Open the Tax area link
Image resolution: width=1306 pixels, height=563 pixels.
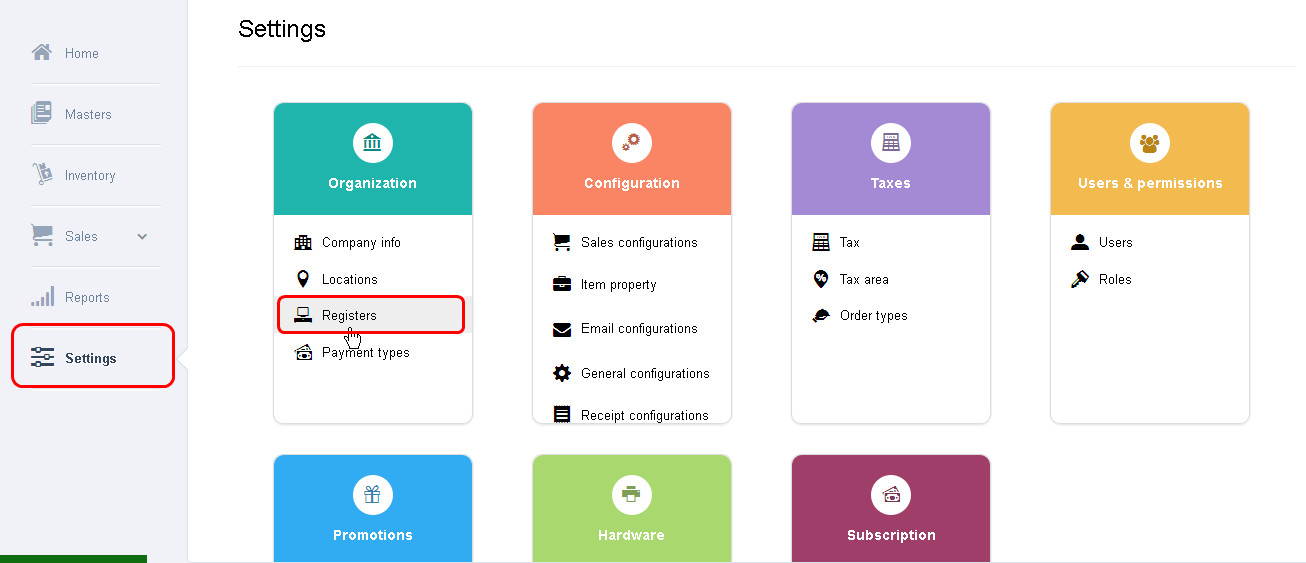click(864, 280)
